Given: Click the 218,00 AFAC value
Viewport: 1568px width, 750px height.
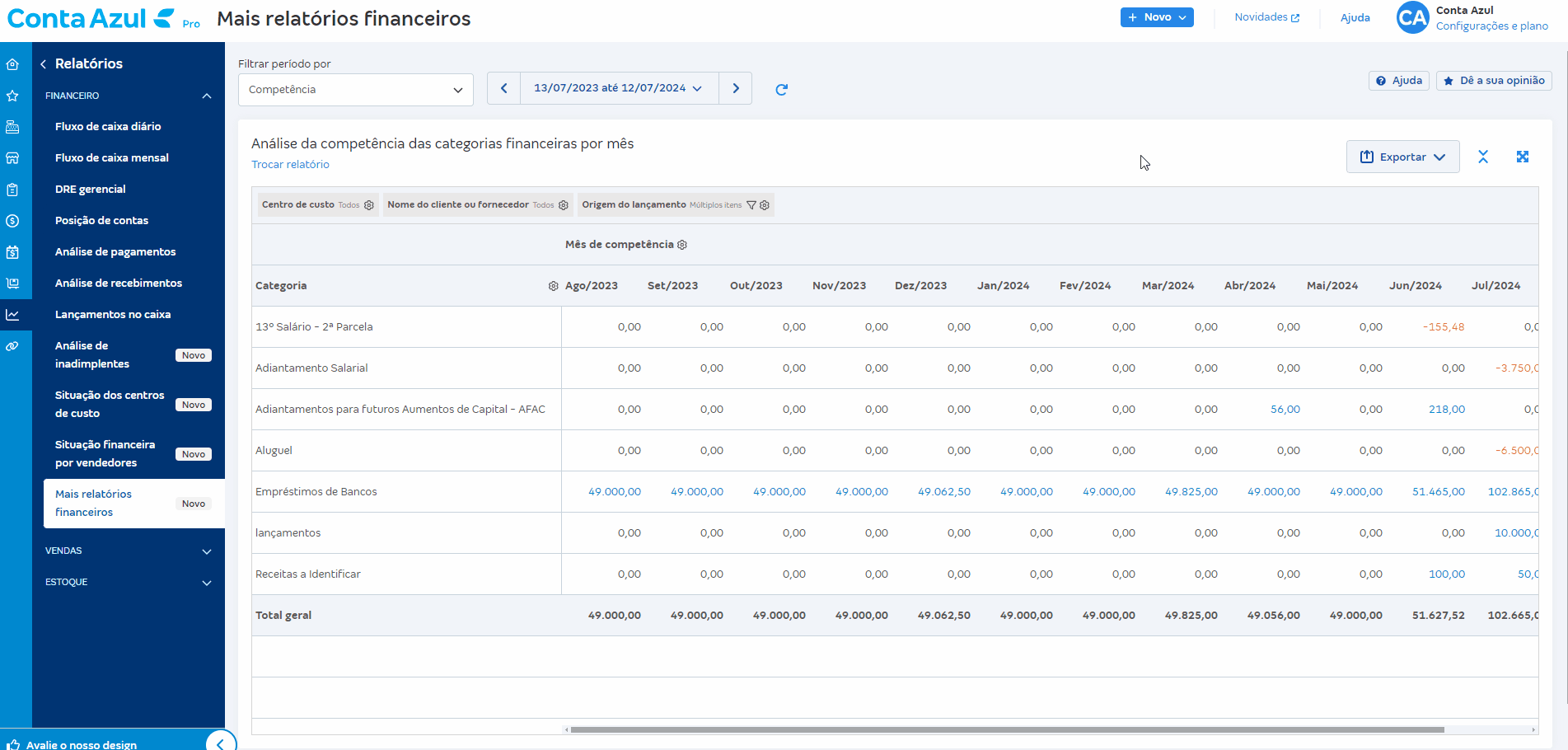Looking at the screenshot, I should point(1447,410).
